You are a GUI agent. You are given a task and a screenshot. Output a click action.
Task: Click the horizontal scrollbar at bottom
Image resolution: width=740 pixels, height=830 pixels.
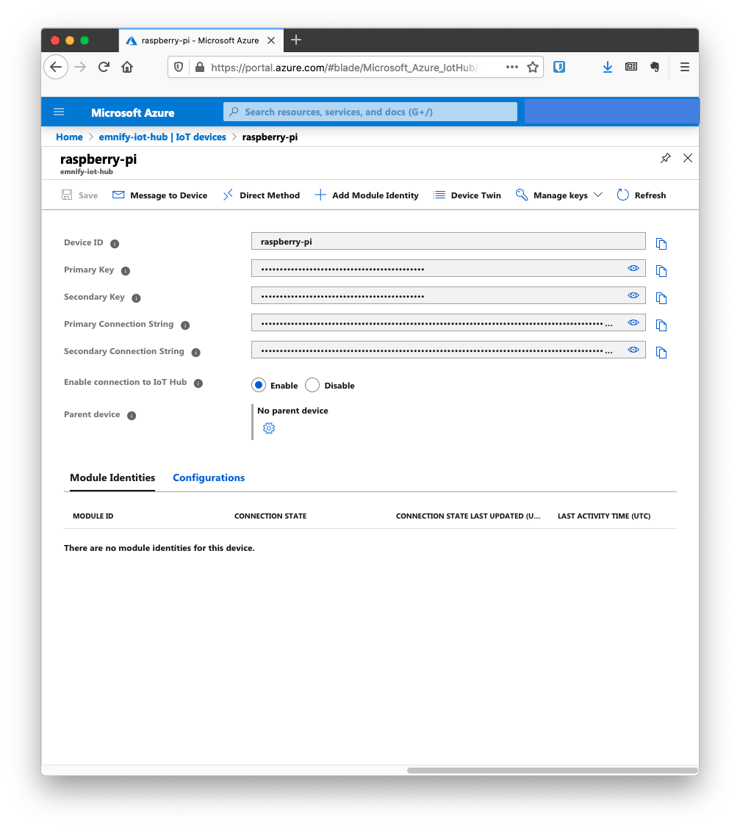[x=552, y=770]
